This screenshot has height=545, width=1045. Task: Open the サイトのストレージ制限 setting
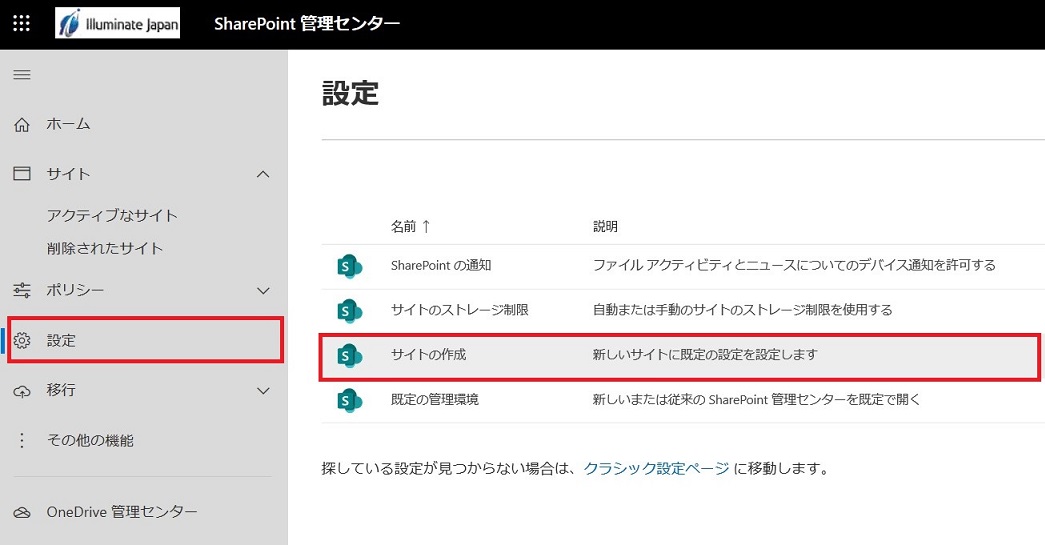click(x=460, y=310)
